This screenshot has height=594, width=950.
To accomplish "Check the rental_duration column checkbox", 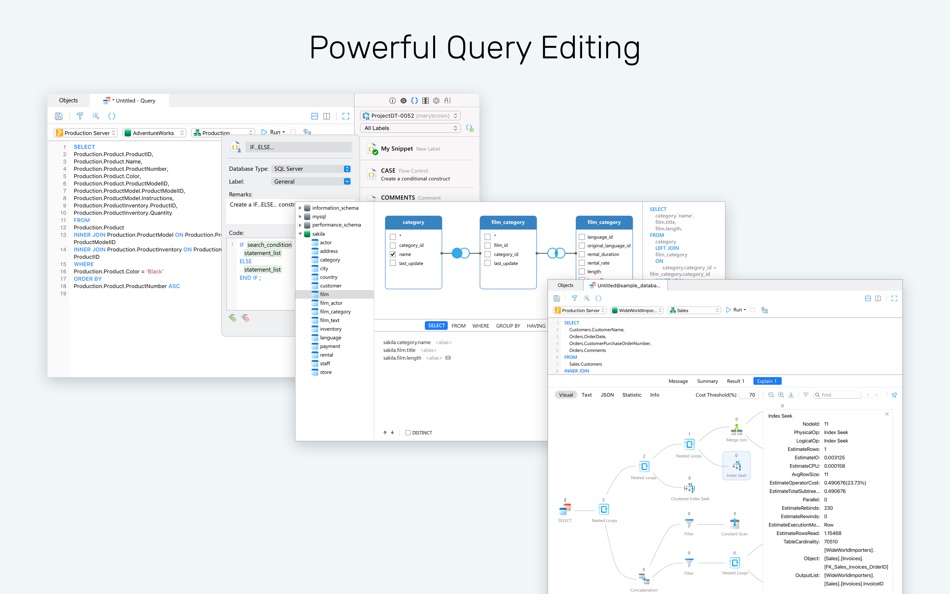I will 582,255.
